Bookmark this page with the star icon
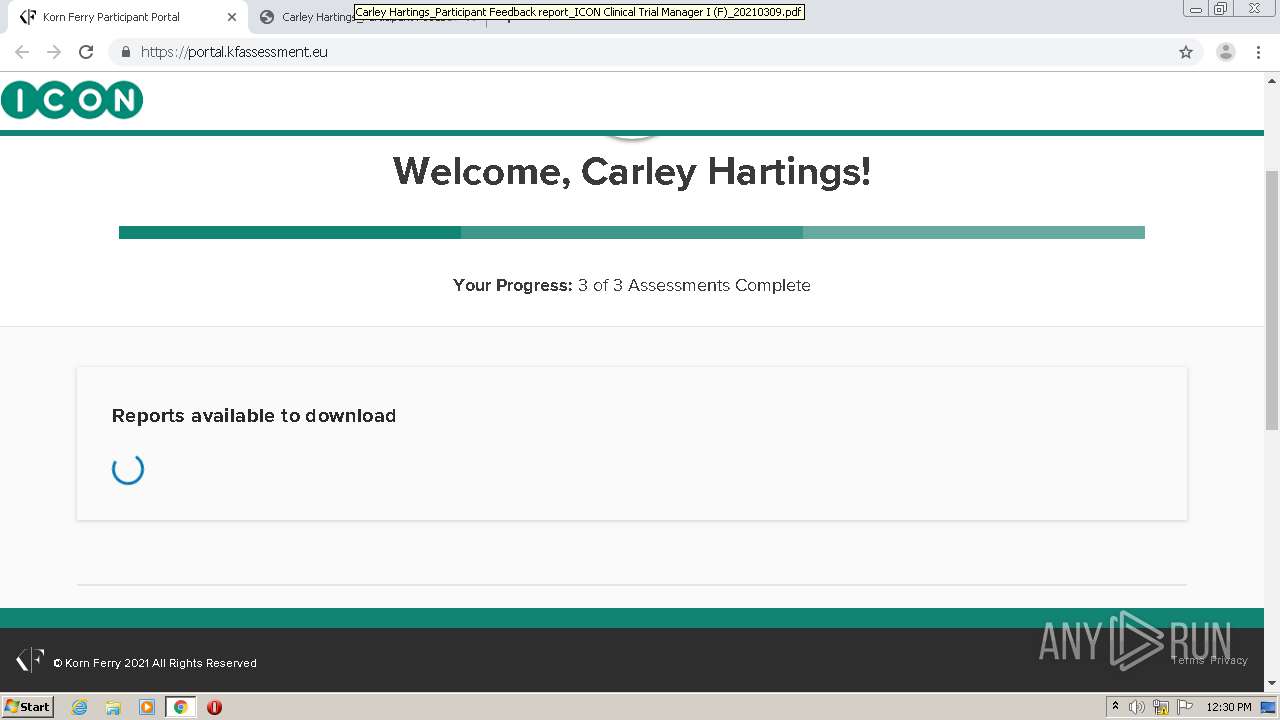This screenshot has width=1280, height=720. 1186,52
